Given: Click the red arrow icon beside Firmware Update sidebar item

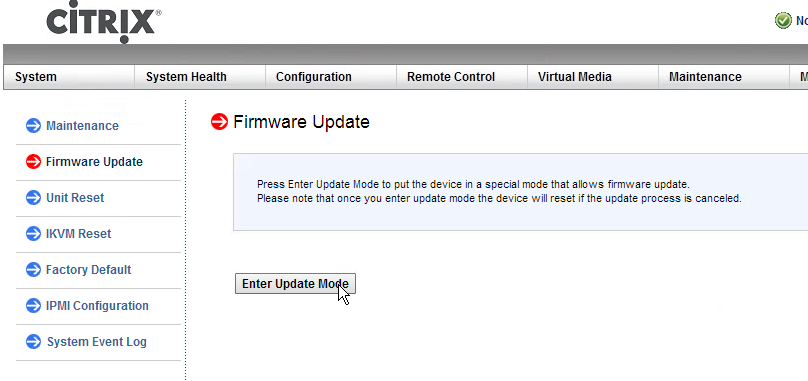Looking at the screenshot, I should [x=33, y=162].
